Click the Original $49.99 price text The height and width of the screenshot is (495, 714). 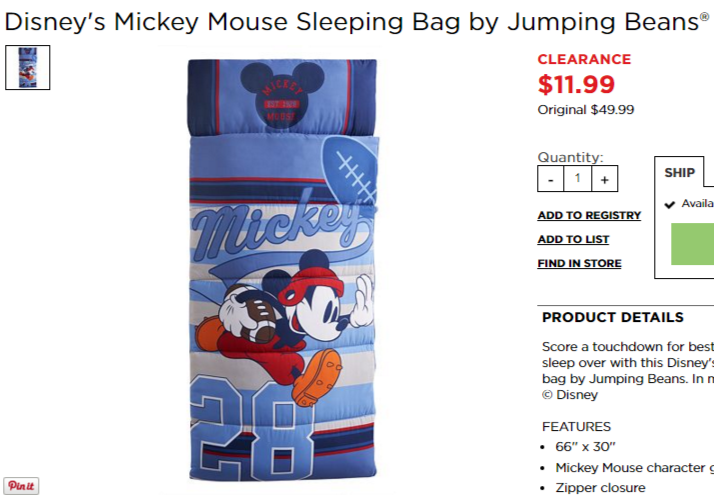click(586, 110)
